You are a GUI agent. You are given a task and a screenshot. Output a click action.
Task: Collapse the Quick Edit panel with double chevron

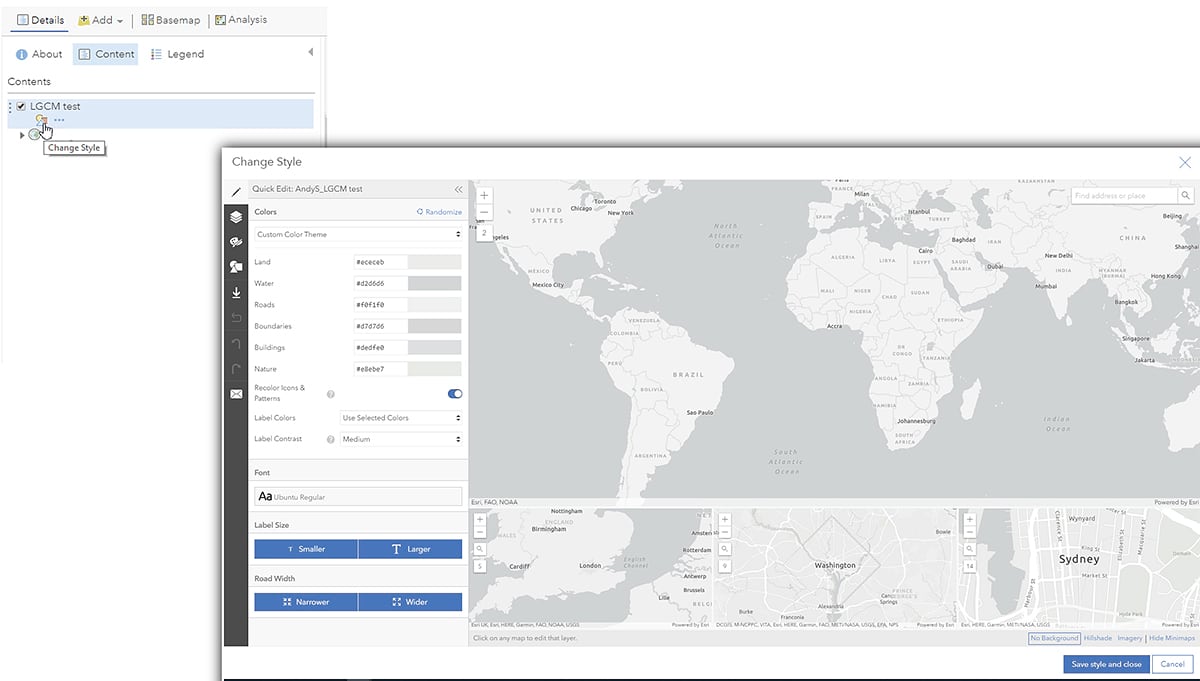click(x=458, y=189)
